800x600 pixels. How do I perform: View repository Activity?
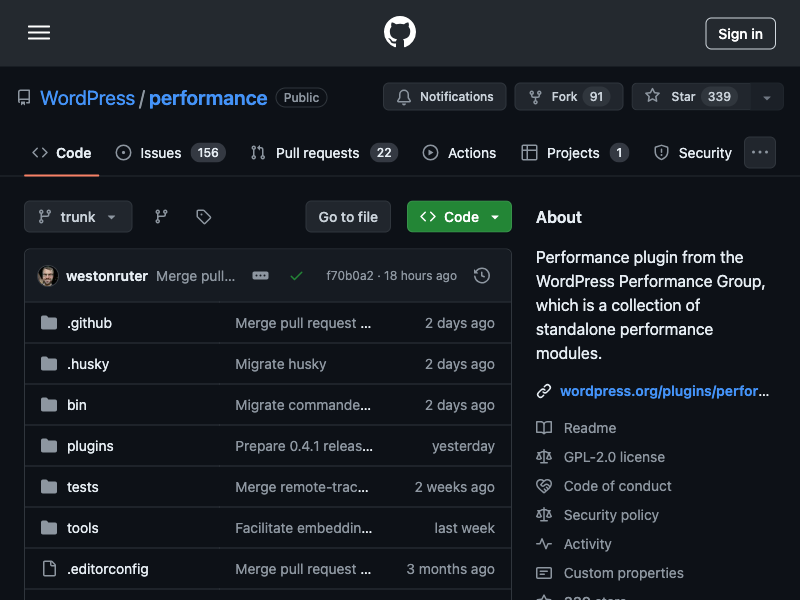(x=587, y=544)
